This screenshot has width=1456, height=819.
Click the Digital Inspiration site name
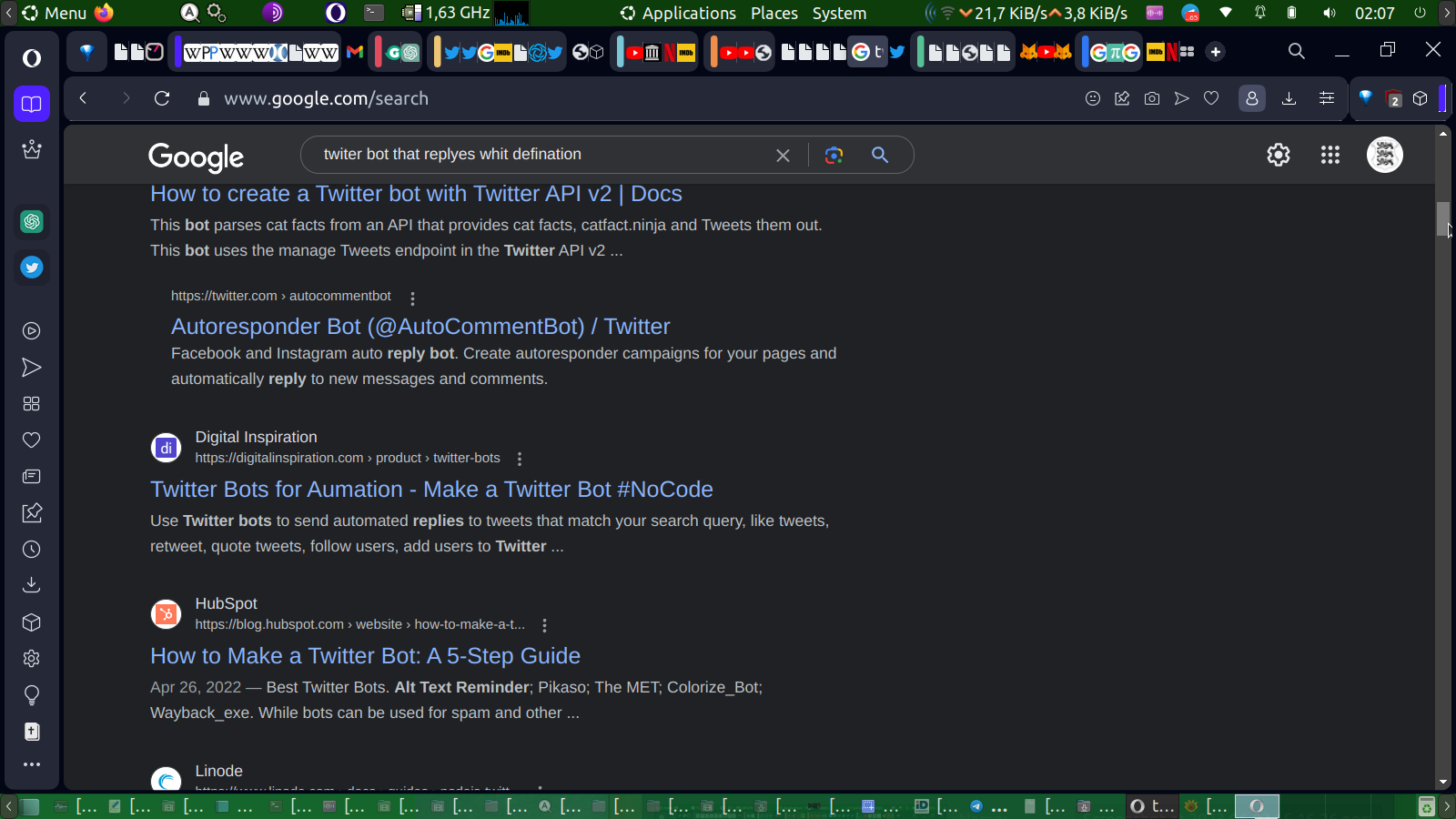(x=256, y=437)
